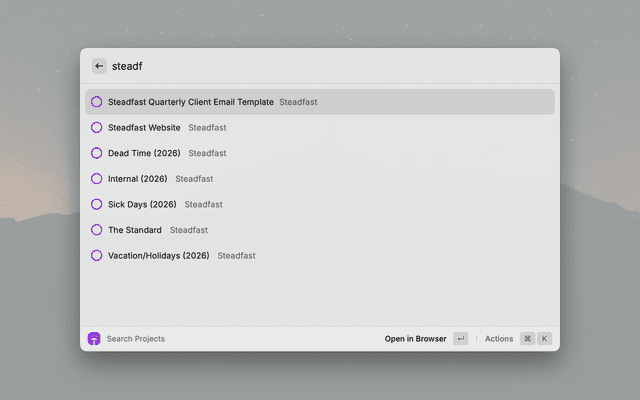Click the search field containing 'steadf'
This screenshot has height=400, width=640.
pos(320,66)
